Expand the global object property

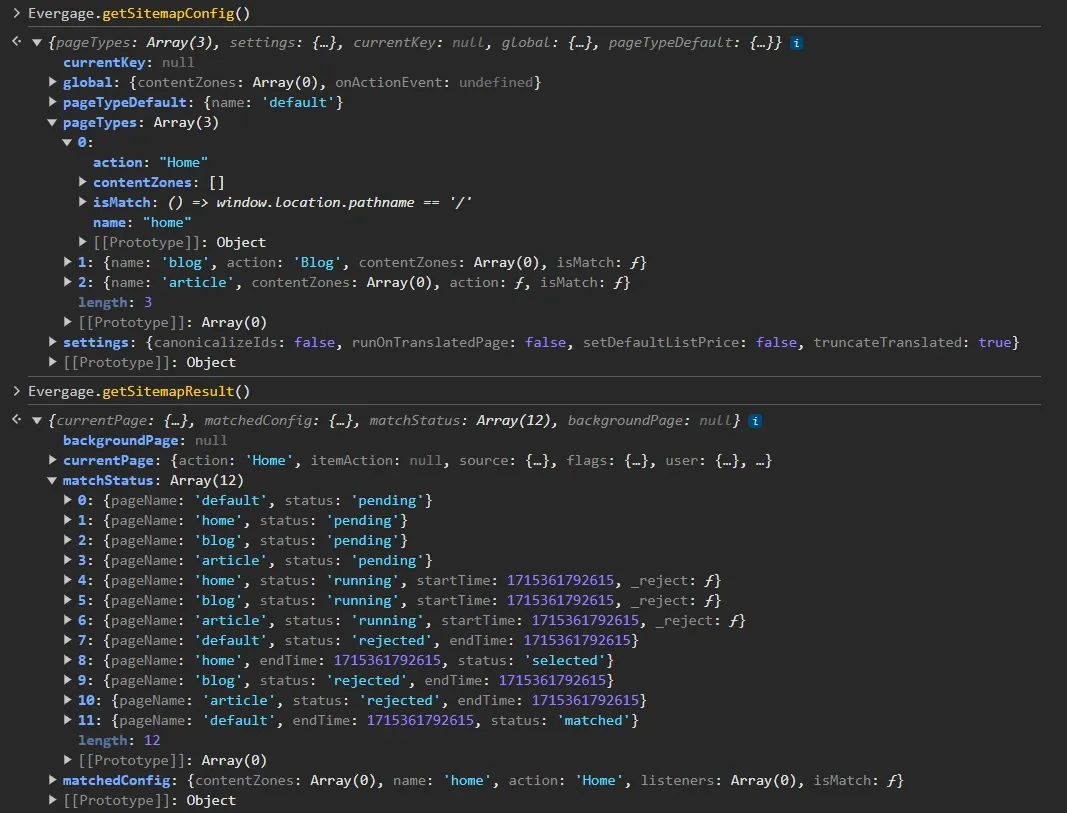tap(53, 82)
